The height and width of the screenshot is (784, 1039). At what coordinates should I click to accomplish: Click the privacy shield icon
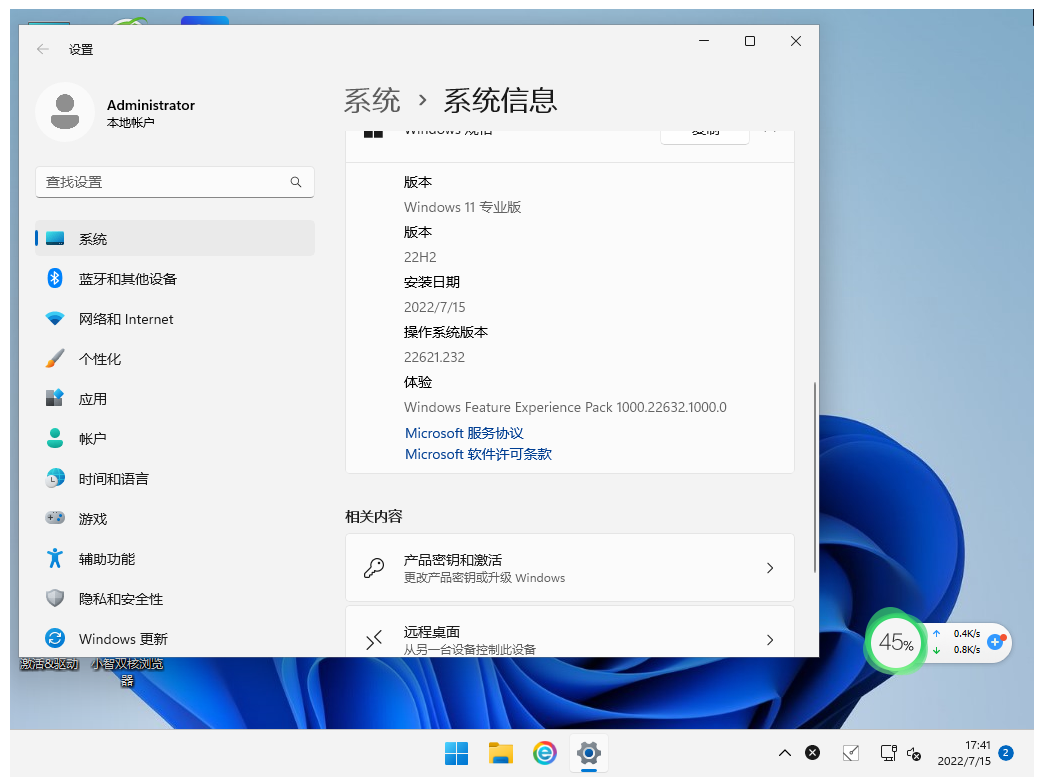pyautogui.click(x=55, y=598)
